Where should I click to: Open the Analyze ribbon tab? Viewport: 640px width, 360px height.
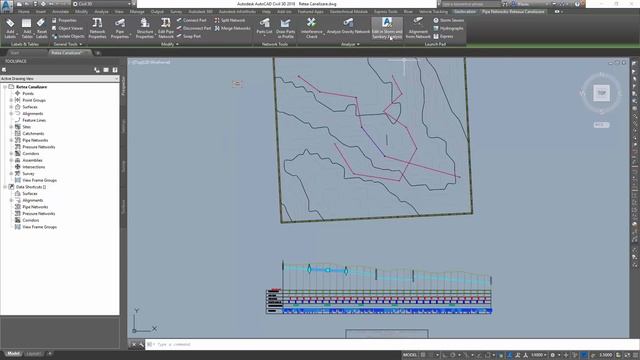(101, 12)
